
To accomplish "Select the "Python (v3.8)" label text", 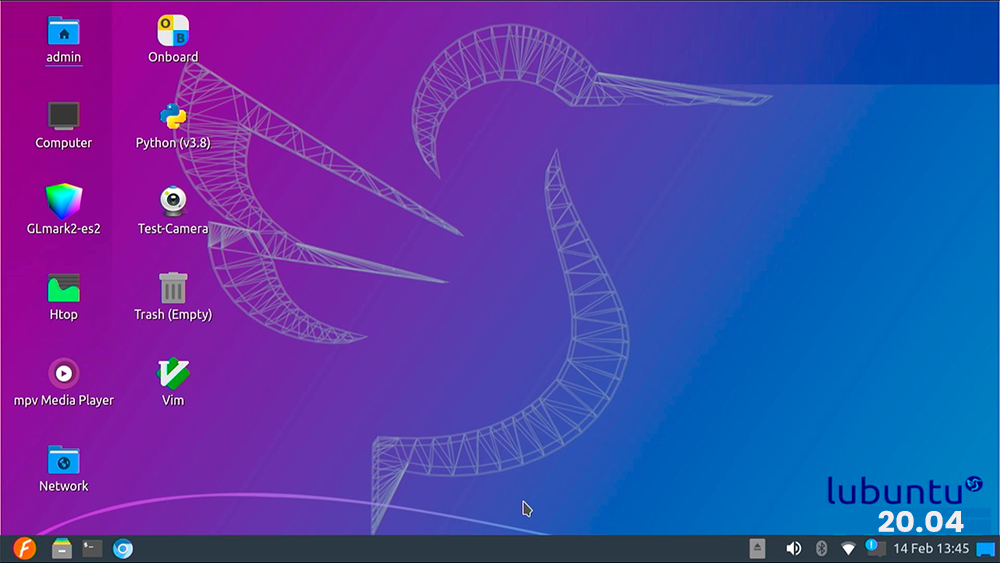I will coord(173,143).
